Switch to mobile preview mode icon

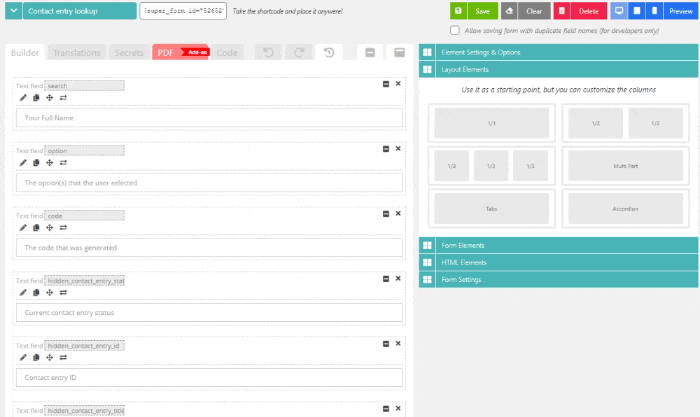[x=654, y=11]
